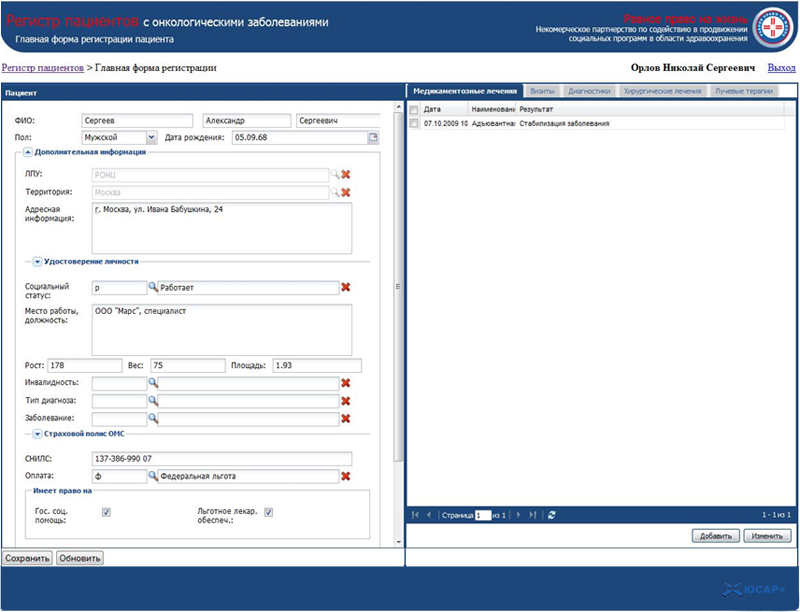Open the Оплата lookup magnifier

[153, 476]
